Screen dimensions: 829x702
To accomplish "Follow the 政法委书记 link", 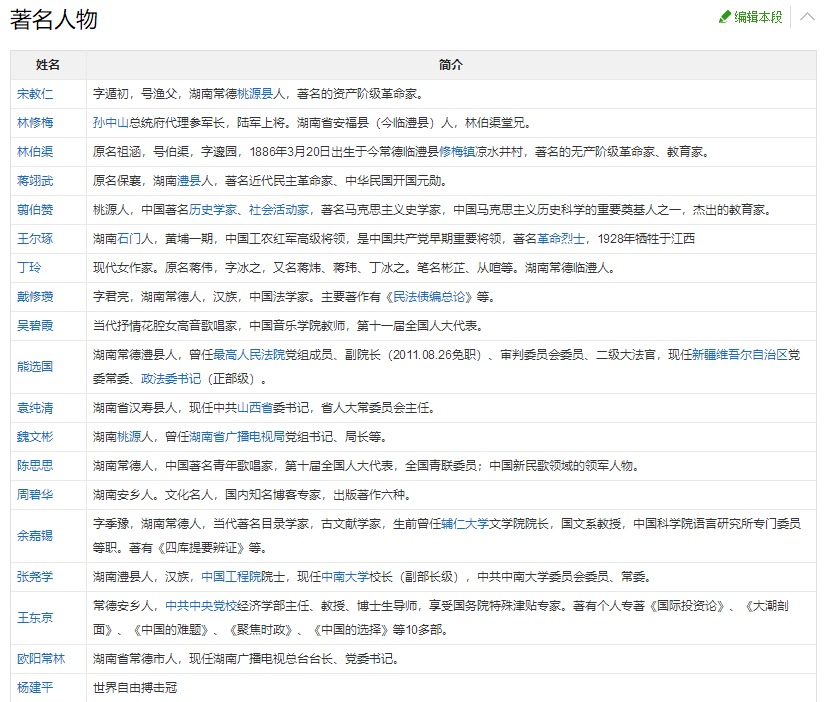I will (x=171, y=379).
